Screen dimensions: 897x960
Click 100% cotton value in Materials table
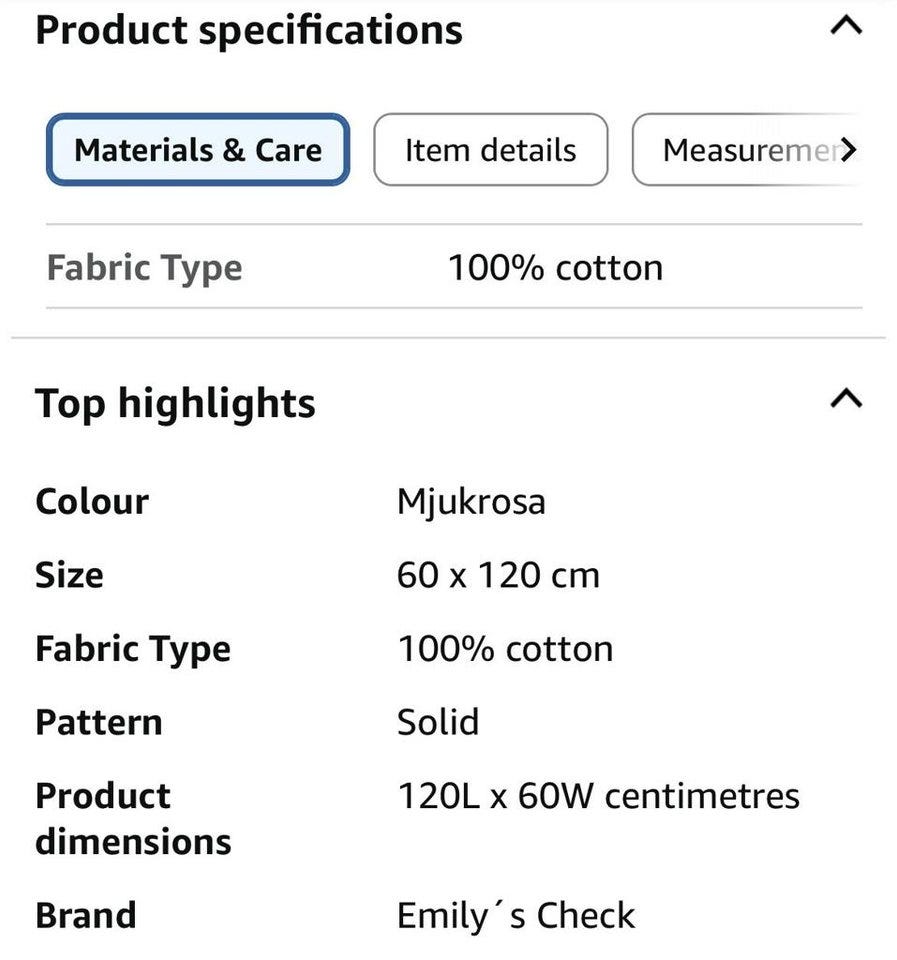(x=554, y=268)
